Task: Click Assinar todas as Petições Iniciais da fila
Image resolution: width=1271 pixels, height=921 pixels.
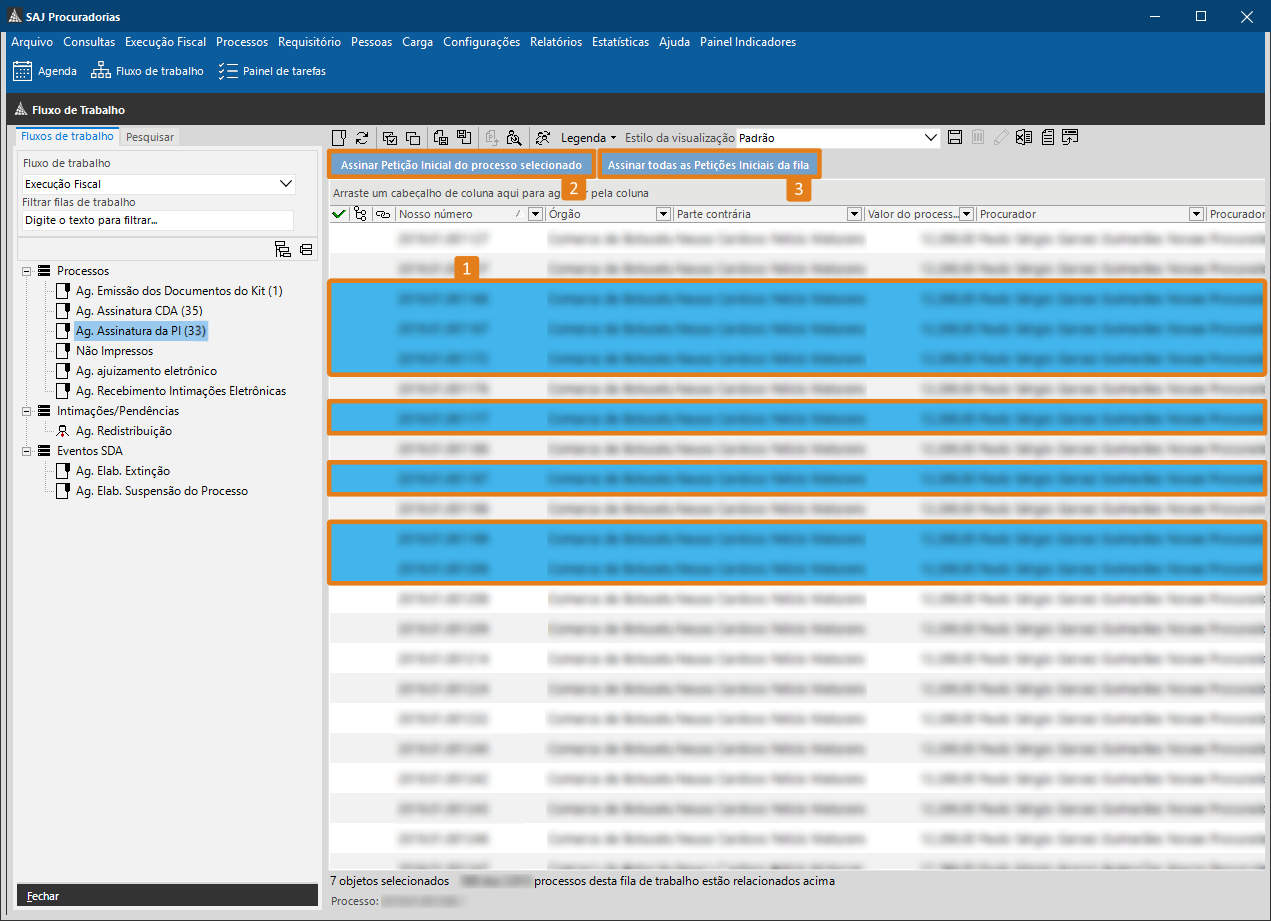Action: 709,164
